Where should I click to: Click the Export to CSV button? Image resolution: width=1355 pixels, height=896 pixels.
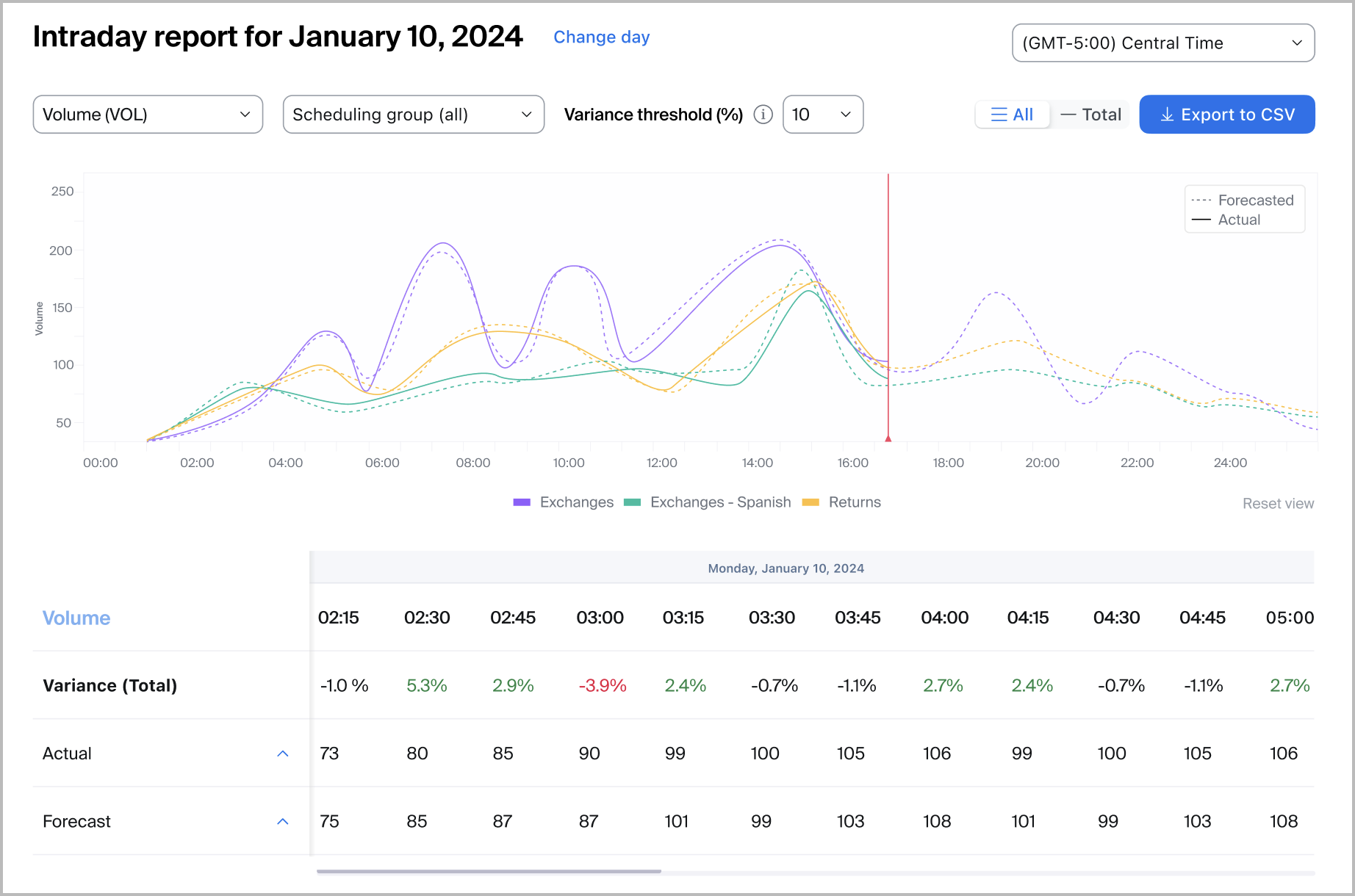pyautogui.click(x=1226, y=115)
